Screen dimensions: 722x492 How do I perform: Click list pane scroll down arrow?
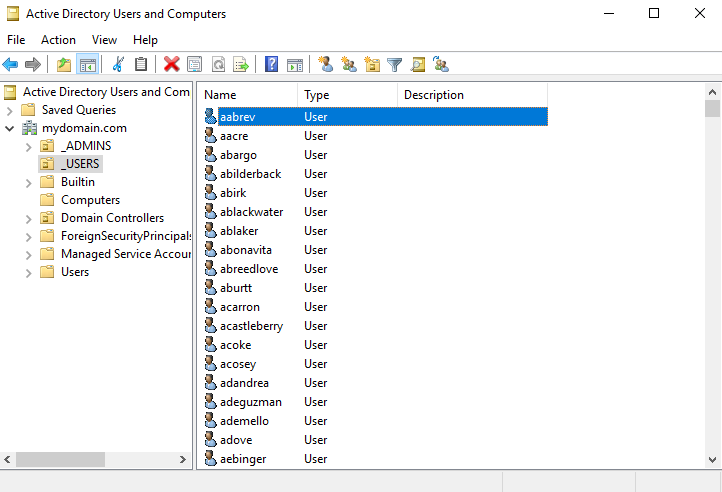(x=712, y=460)
